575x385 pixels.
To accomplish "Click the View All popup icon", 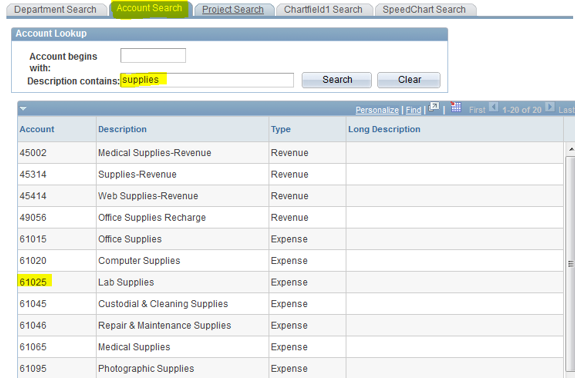I will point(434,107).
